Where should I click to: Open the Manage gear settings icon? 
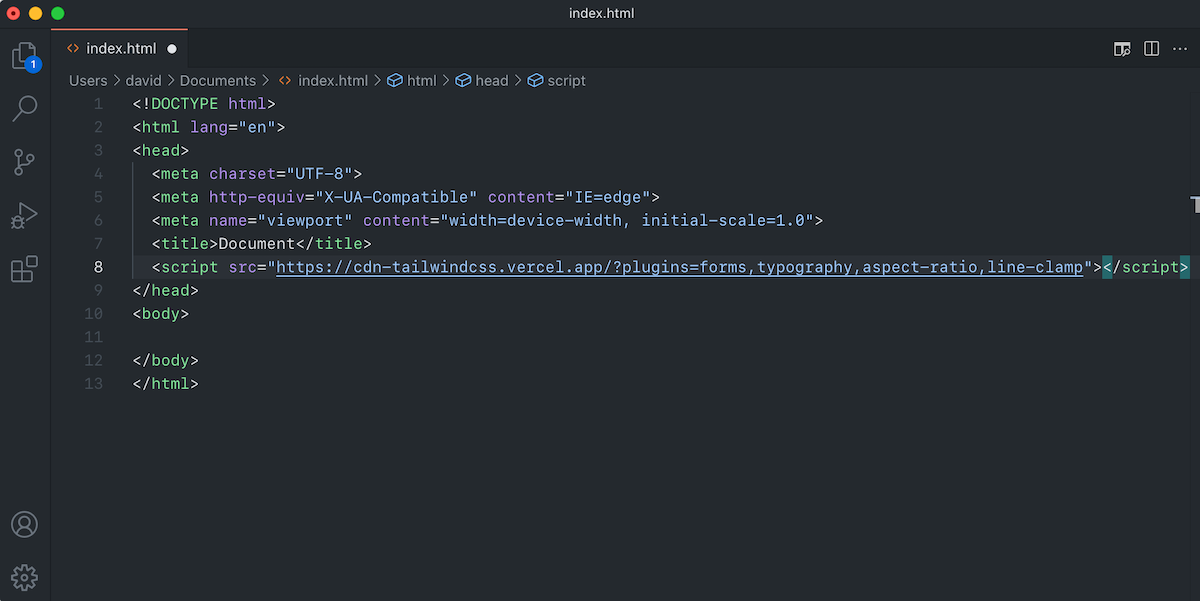(x=24, y=576)
